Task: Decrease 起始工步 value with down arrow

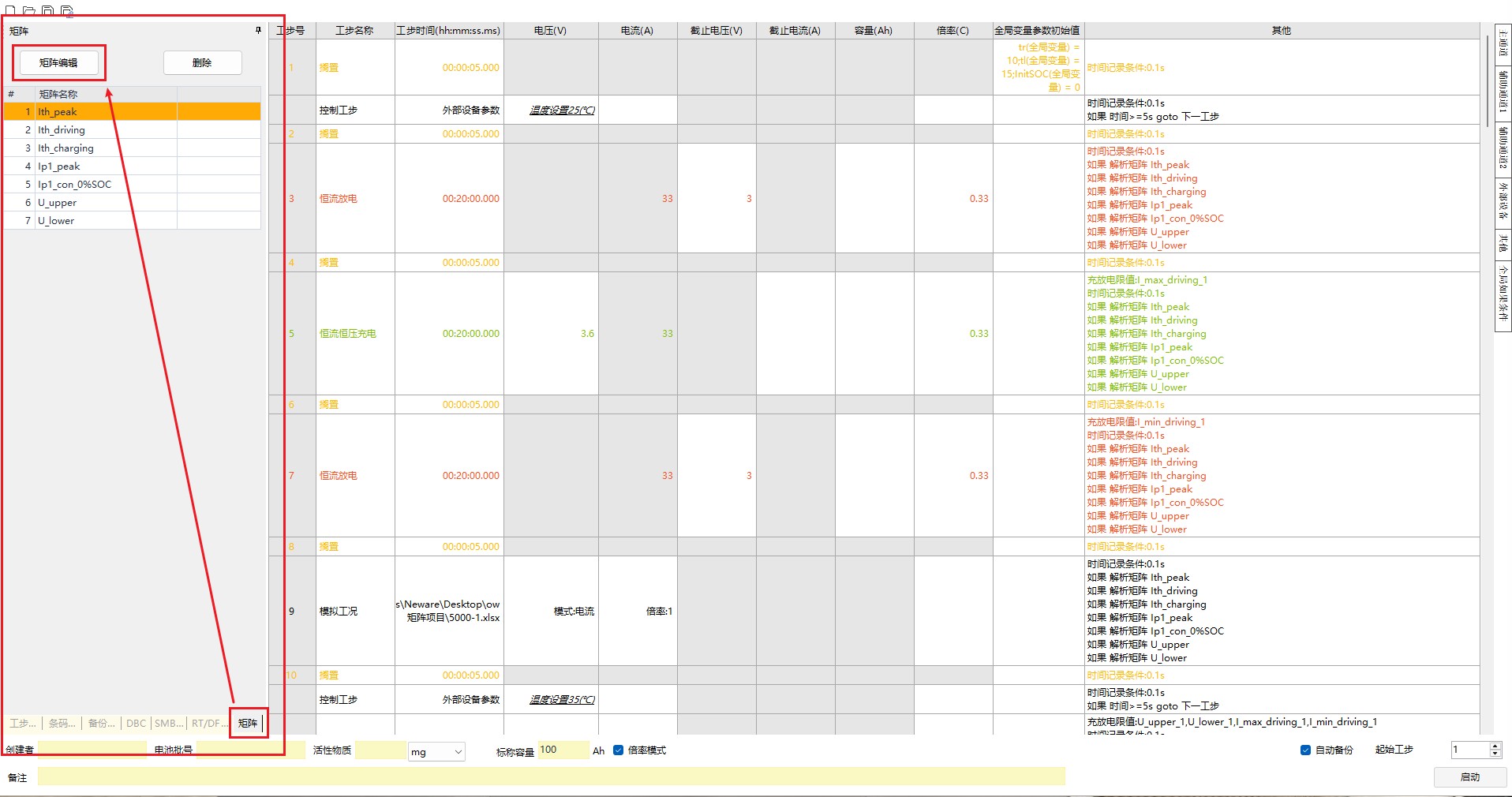Action: click(x=1495, y=754)
